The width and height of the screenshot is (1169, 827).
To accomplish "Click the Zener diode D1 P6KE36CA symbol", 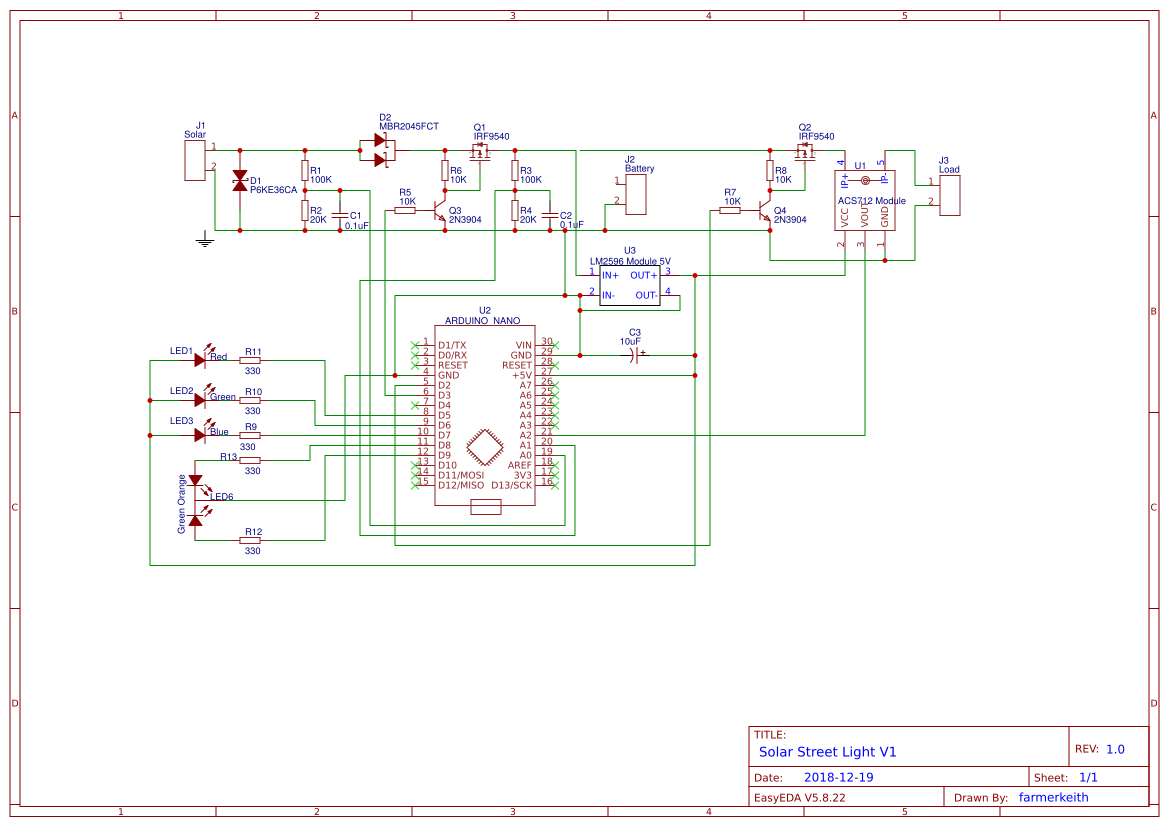I will 240,180.
